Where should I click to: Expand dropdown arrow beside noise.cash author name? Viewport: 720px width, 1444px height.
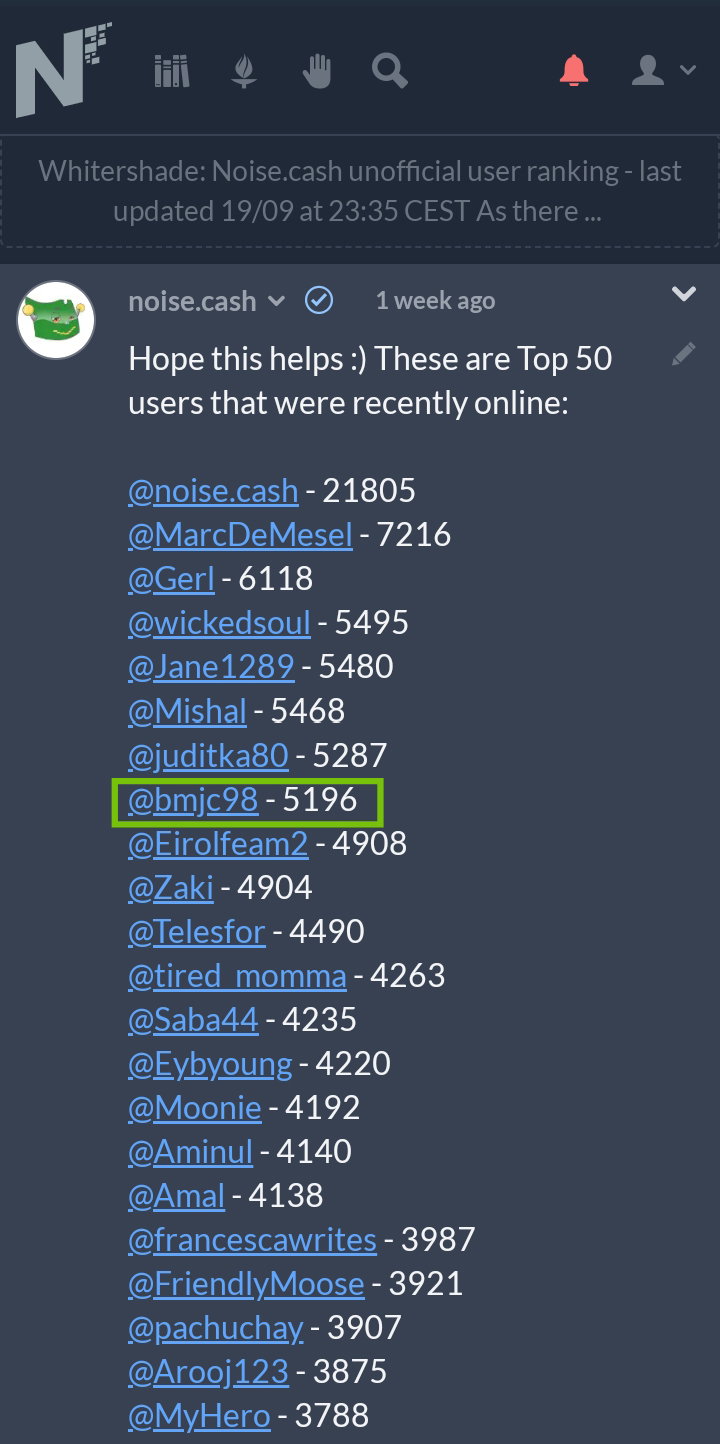click(278, 301)
